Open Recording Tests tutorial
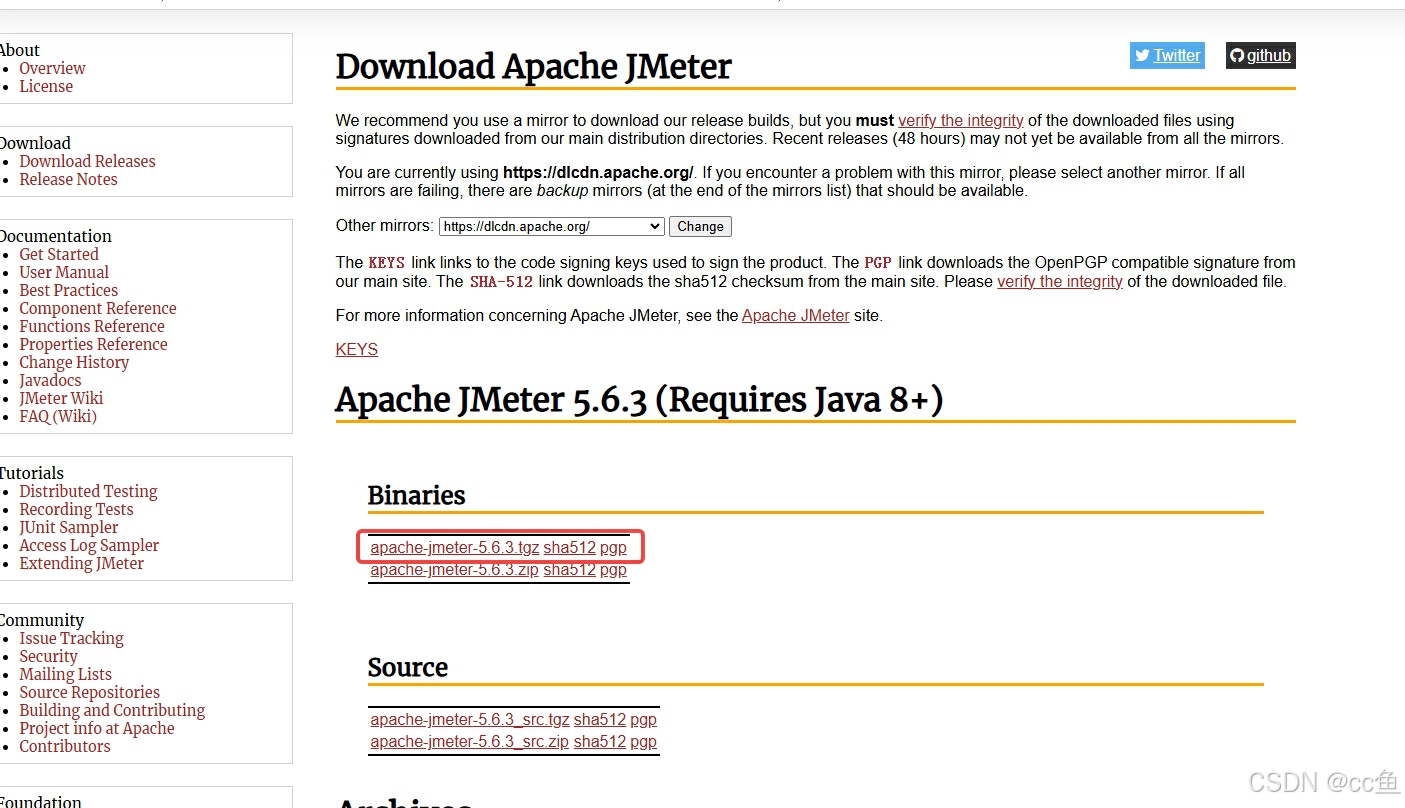The height and width of the screenshot is (808, 1405). (x=76, y=510)
